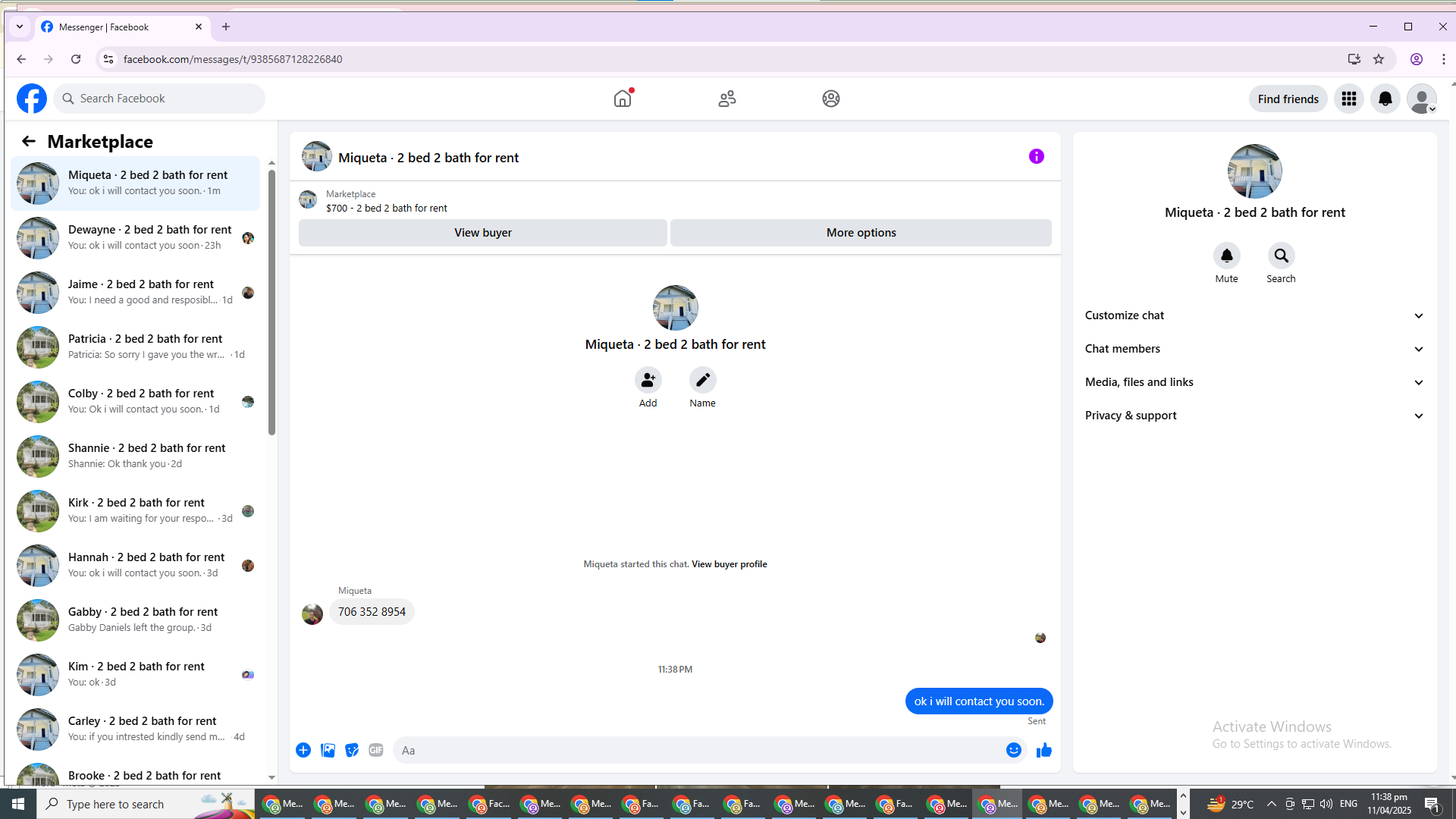
Task: Expand Chat members section
Action: [x=1254, y=349]
